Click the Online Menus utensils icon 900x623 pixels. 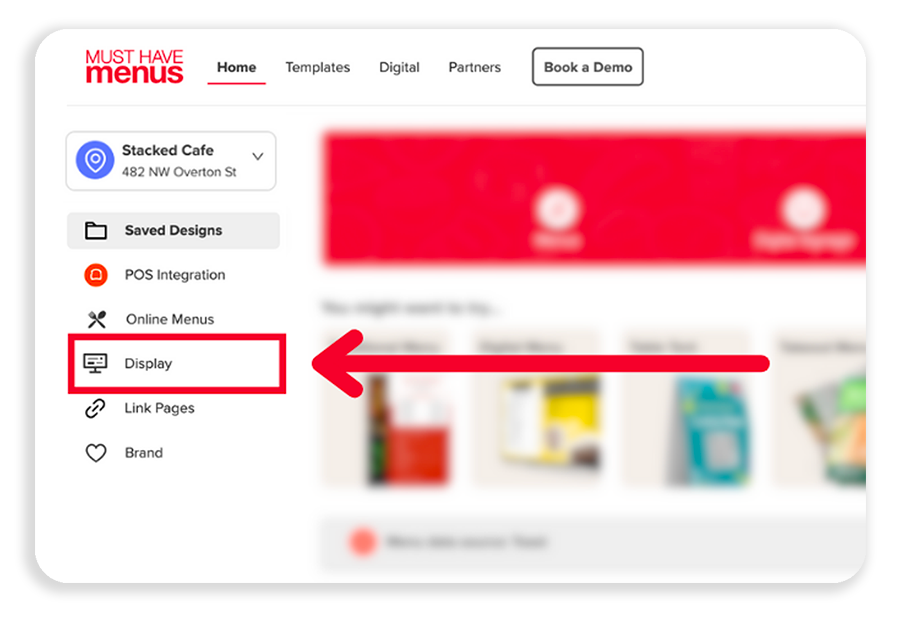tap(96, 319)
